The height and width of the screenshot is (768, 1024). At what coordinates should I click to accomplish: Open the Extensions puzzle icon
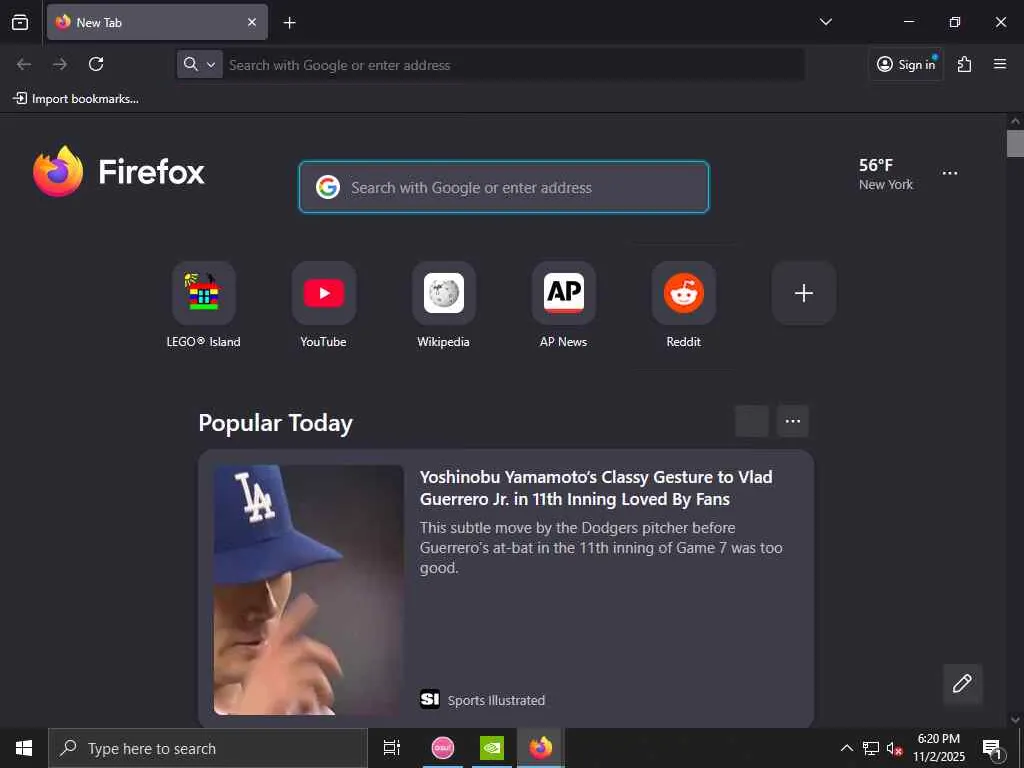(x=965, y=64)
